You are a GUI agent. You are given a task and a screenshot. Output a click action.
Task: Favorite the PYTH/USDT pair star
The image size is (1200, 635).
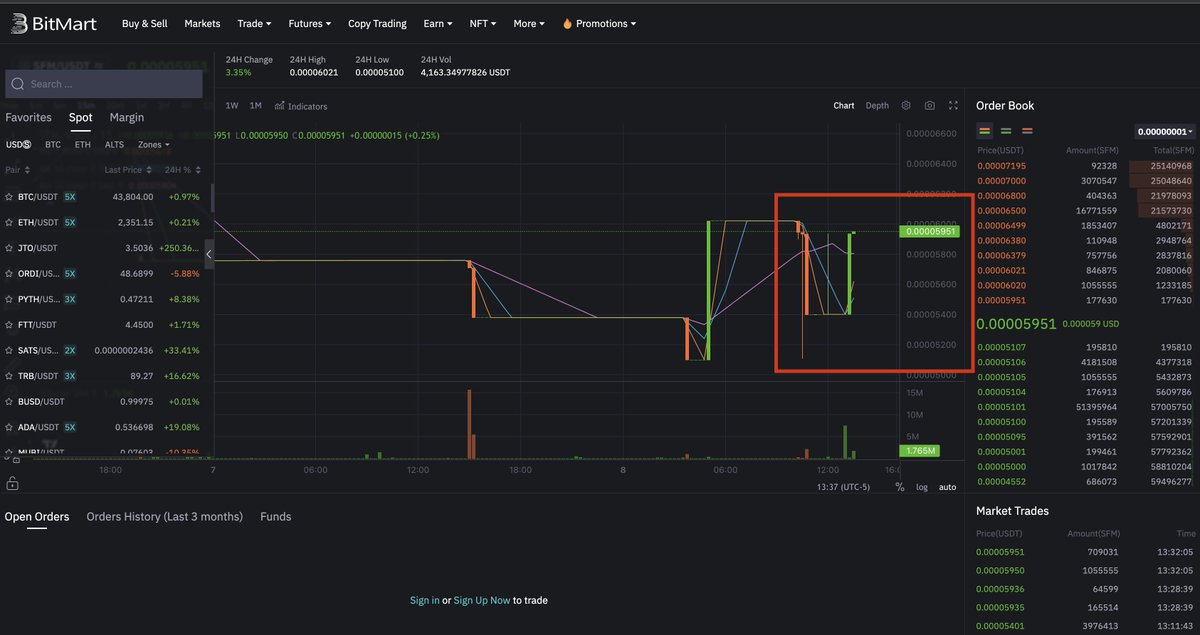click(9, 299)
